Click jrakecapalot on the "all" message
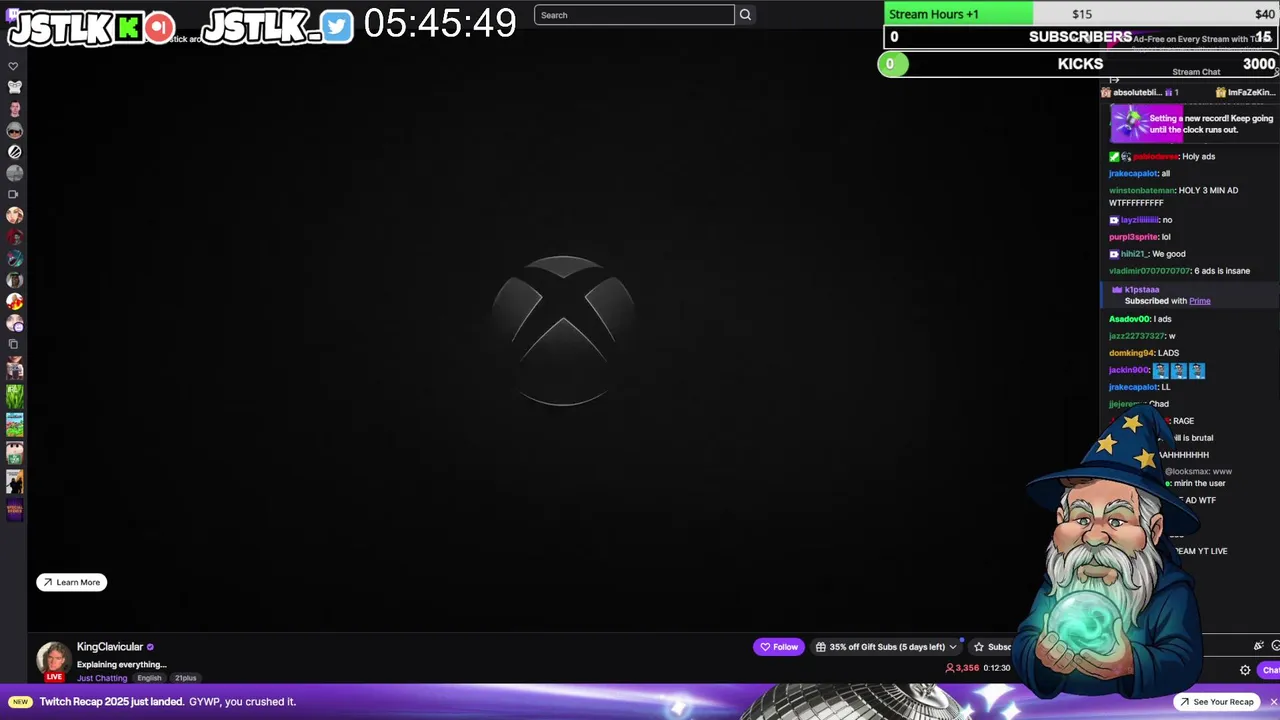The width and height of the screenshot is (1280, 720). point(1133,173)
